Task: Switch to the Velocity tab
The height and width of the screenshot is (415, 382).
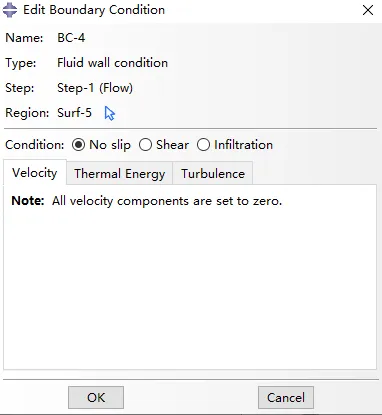Action: coord(35,173)
